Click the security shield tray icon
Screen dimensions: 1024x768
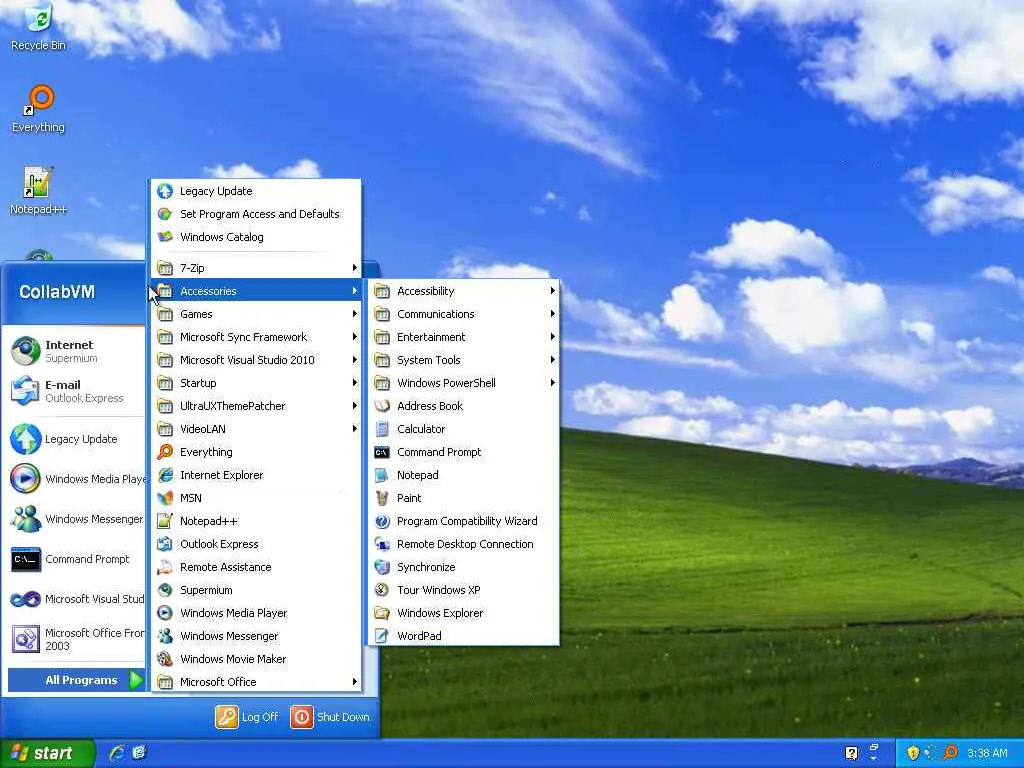click(x=913, y=753)
